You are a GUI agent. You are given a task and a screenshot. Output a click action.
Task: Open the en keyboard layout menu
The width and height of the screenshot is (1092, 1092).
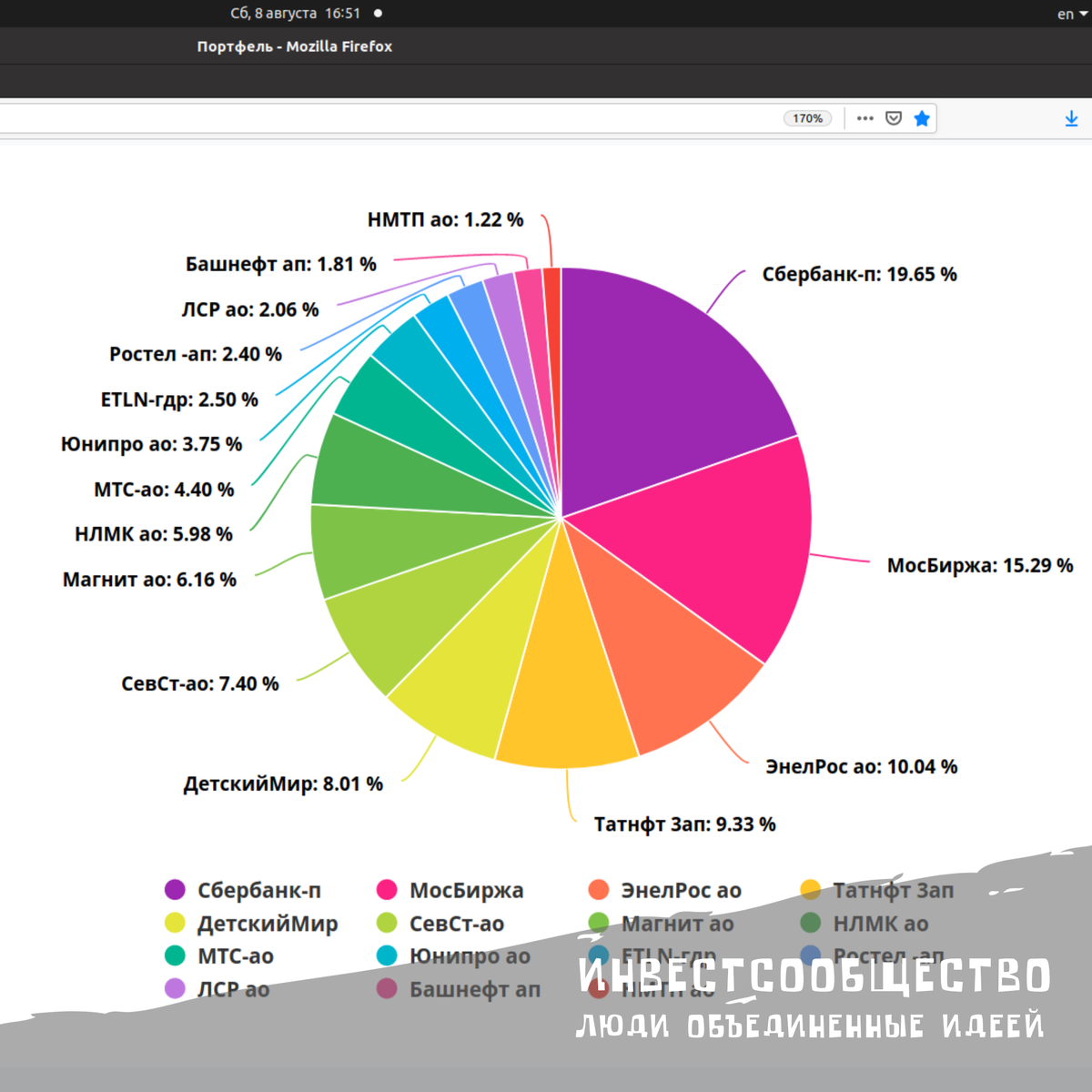pyautogui.click(x=1072, y=14)
